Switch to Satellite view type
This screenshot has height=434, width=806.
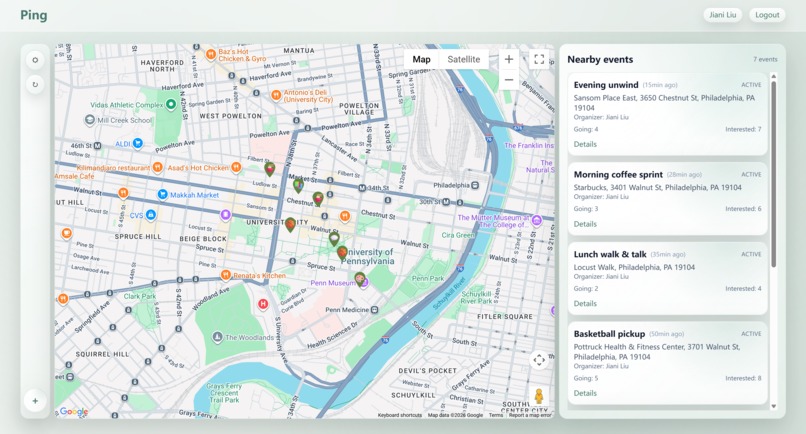pos(464,59)
